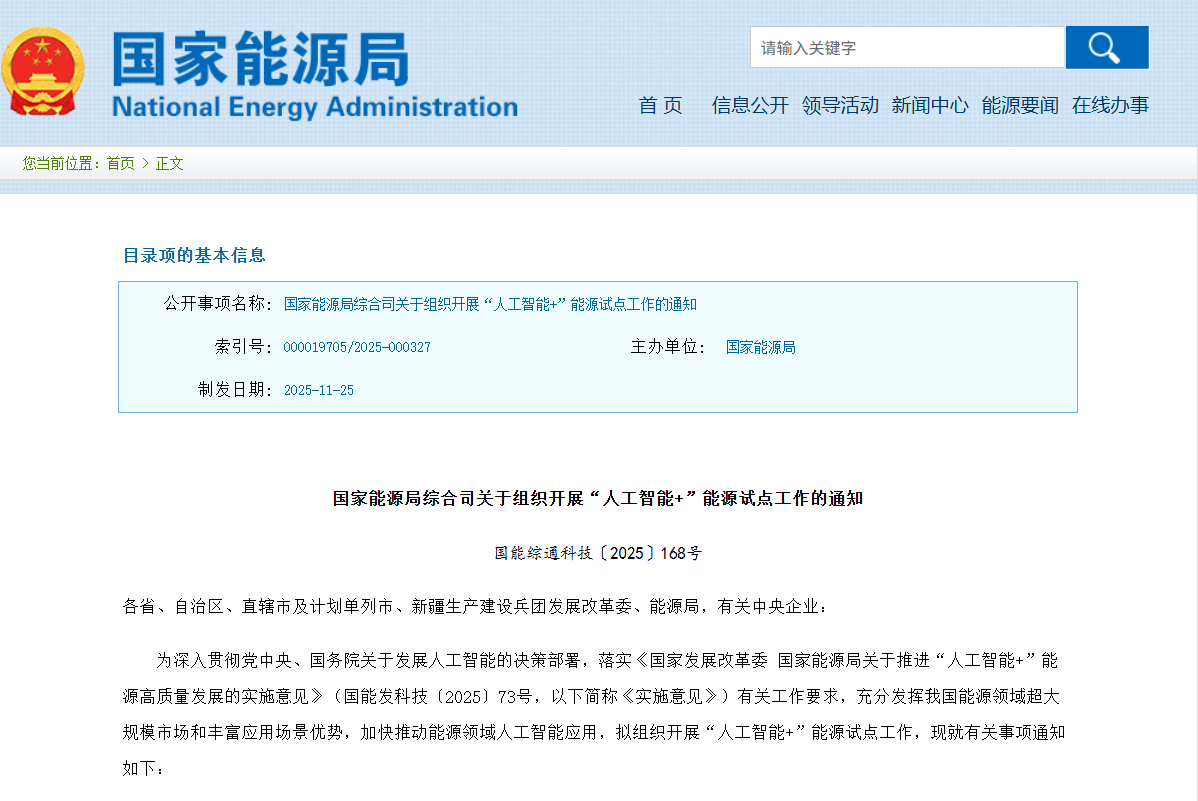Screen dimensions: 1198x801
Task: Click the 目录项的基本信息 heading
Action: point(194,255)
